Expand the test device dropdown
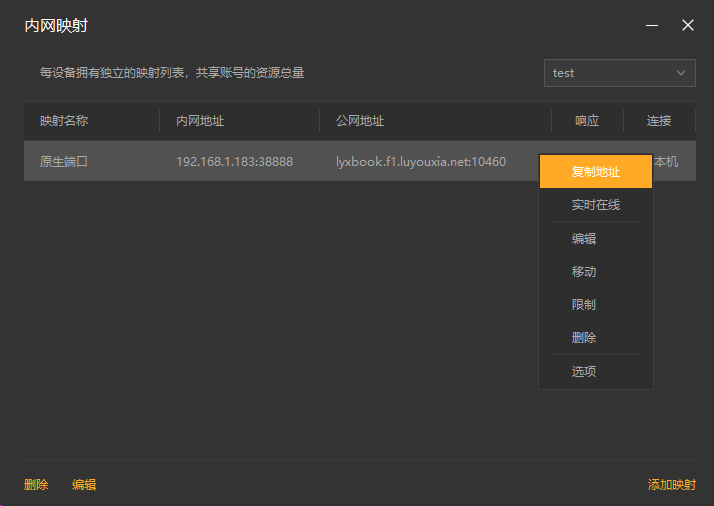This screenshot has height=506, width=714. (x=619, y=73)
